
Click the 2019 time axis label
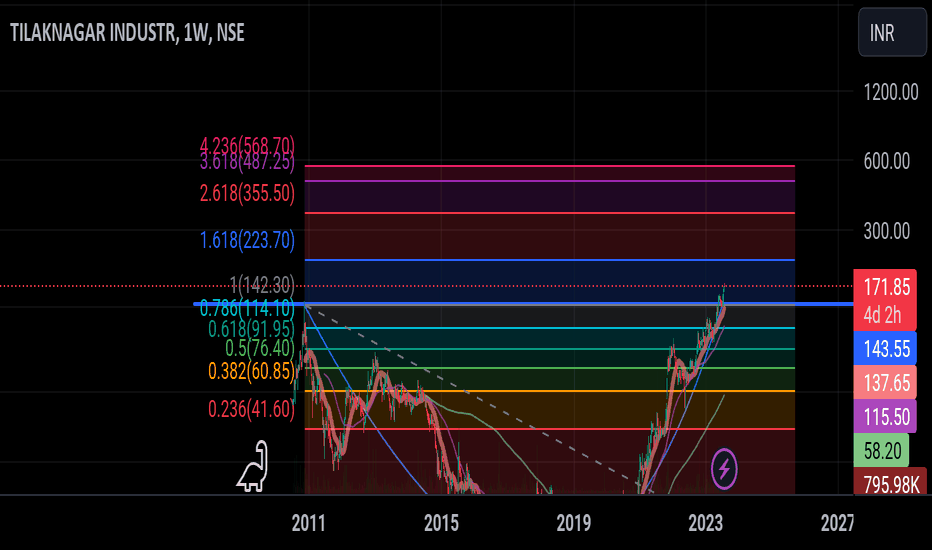[x=574, y=523]
